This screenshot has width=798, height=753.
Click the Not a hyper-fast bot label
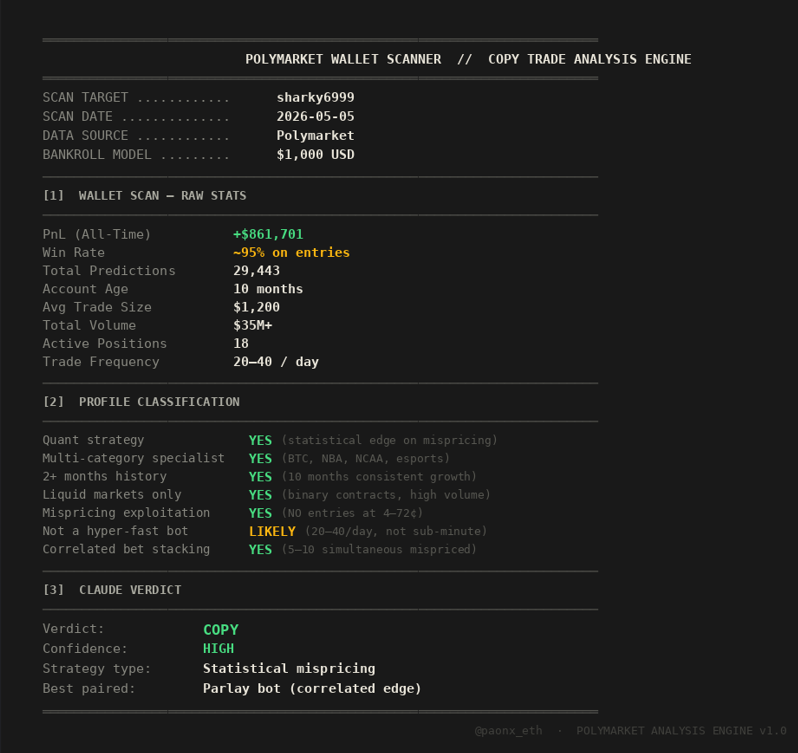pyautogui.click(x=115, y=531)
